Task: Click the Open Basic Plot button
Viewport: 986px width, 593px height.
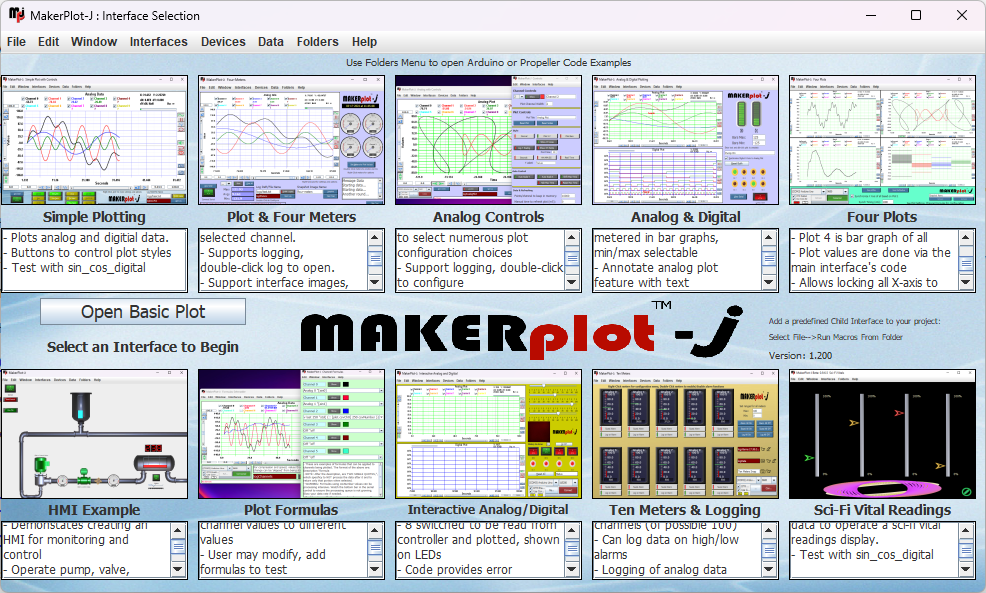Action: tap(143, 312)
